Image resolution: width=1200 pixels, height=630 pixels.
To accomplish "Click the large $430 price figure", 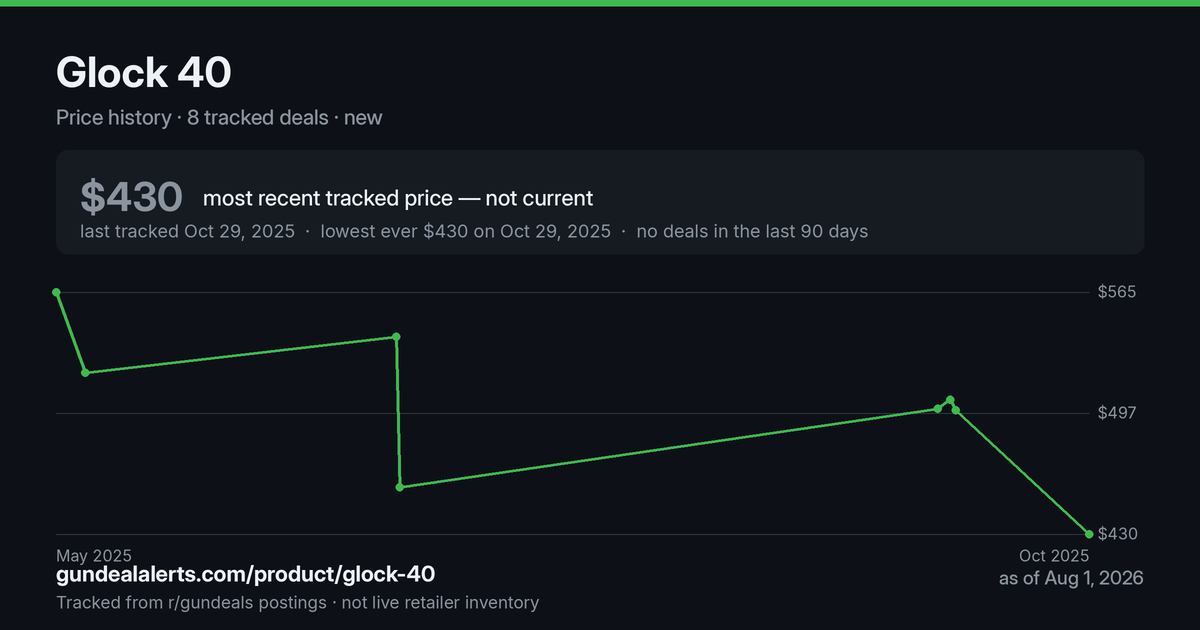I will click(x=131, y=197).
